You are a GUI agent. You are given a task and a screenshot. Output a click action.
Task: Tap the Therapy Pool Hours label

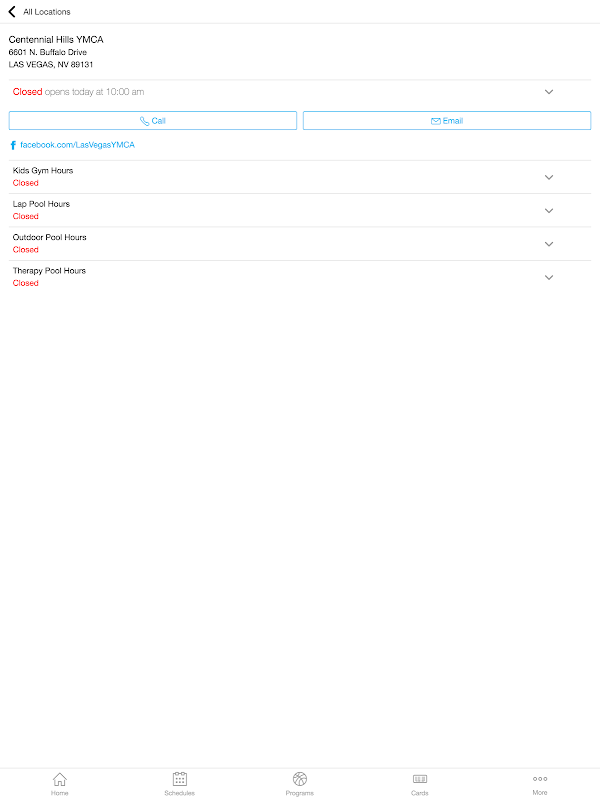[x=49, y=271]
